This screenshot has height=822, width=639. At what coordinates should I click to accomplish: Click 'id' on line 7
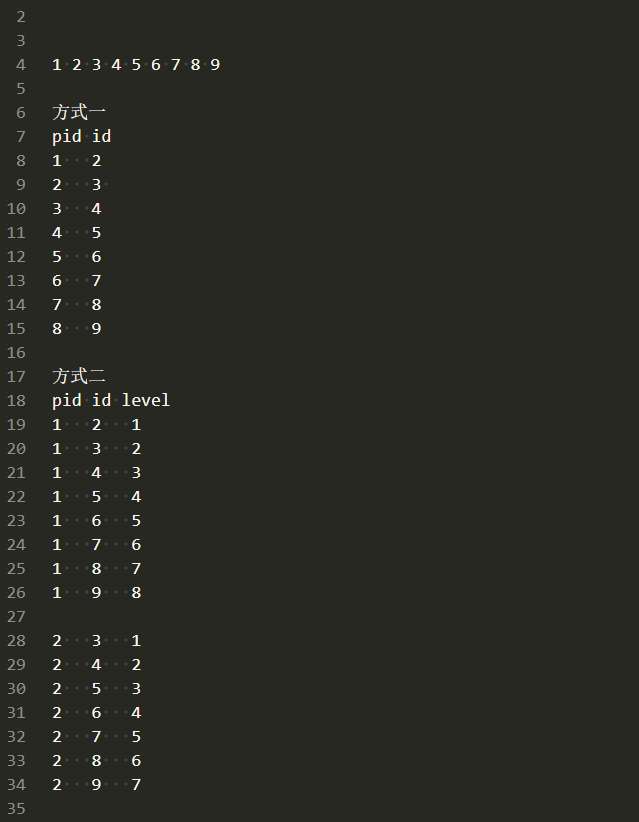[102, 136]
